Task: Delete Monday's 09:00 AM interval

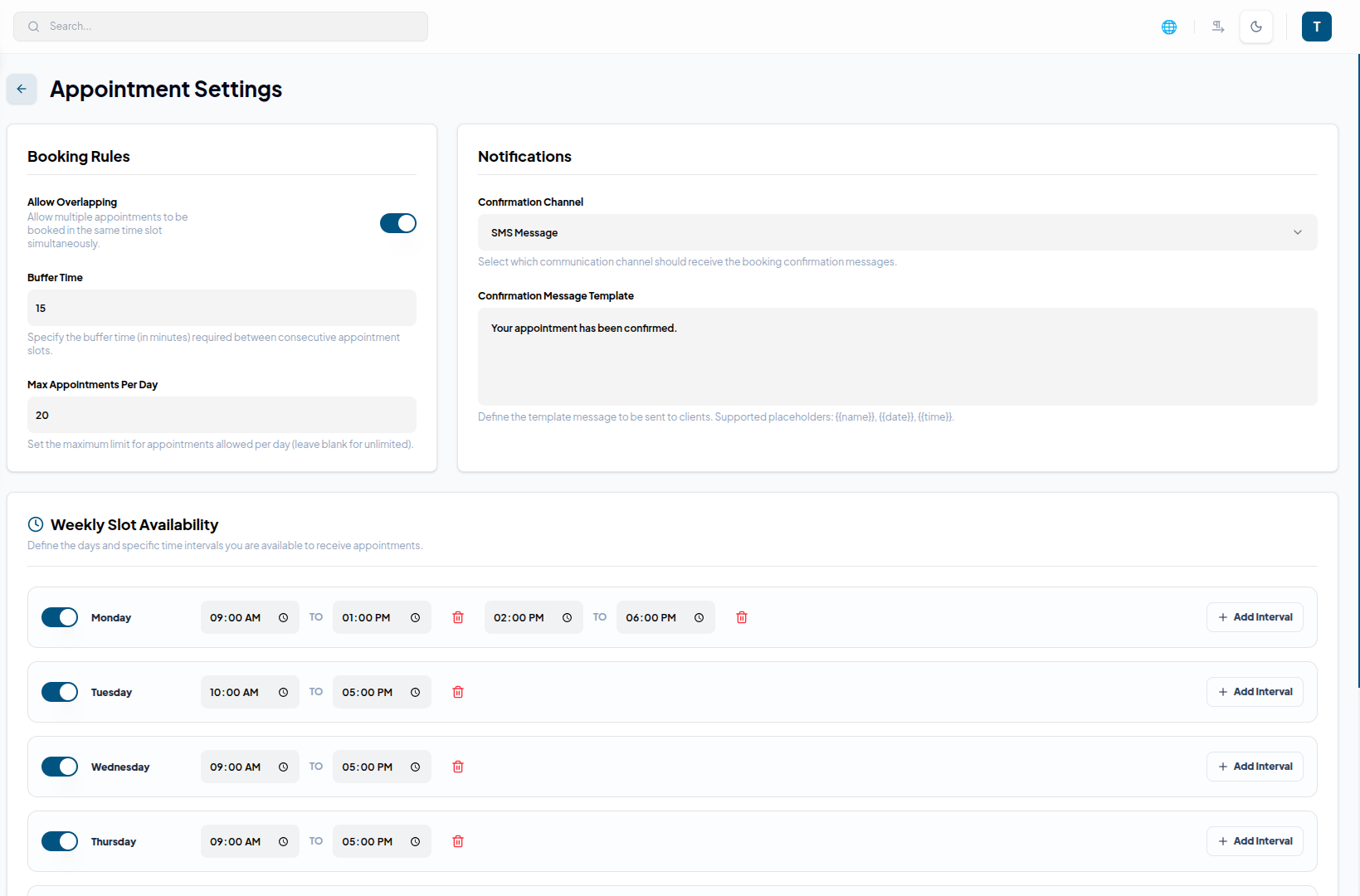Action: point(458,617)
